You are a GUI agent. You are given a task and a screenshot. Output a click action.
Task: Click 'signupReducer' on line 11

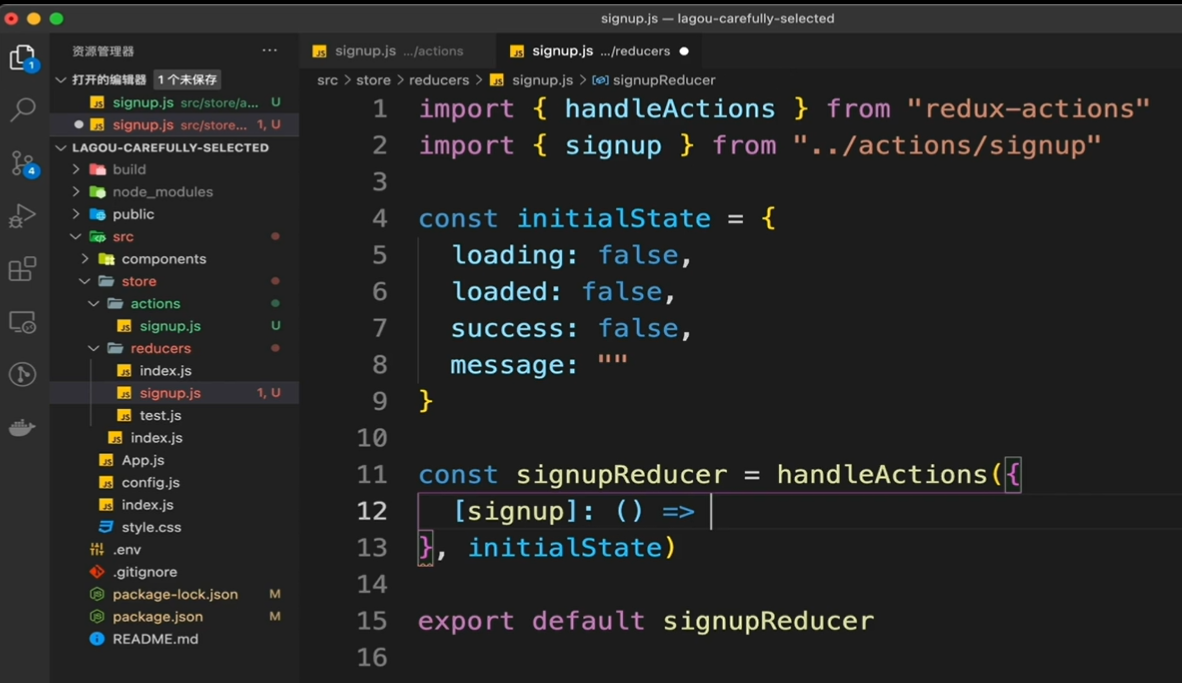621,475
